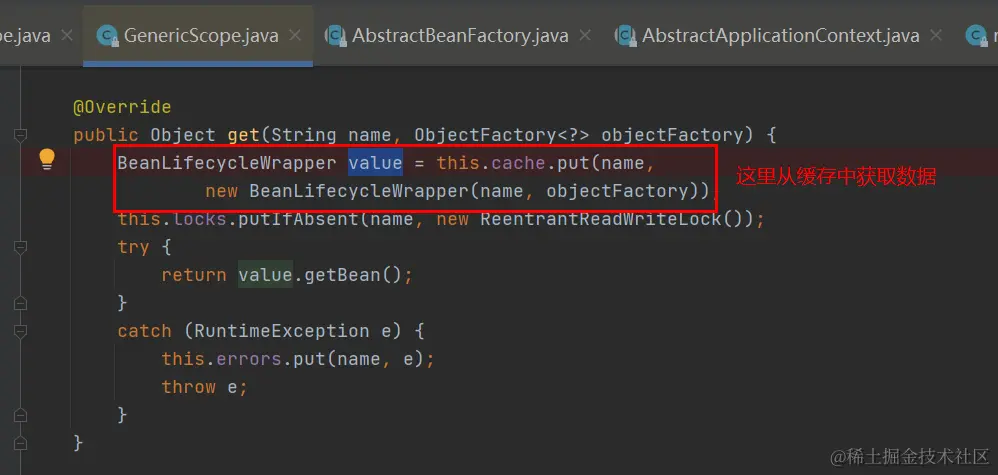The width and height of the screenshot is (998, 475).
Task: Click the highlighted value variable declaration
Action: tap(375, 163)
